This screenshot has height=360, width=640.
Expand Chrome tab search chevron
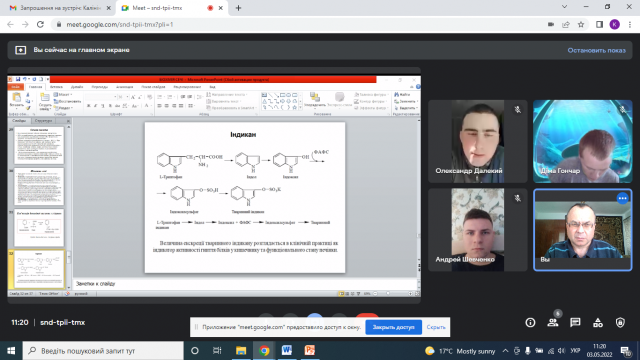click(564, 7)
